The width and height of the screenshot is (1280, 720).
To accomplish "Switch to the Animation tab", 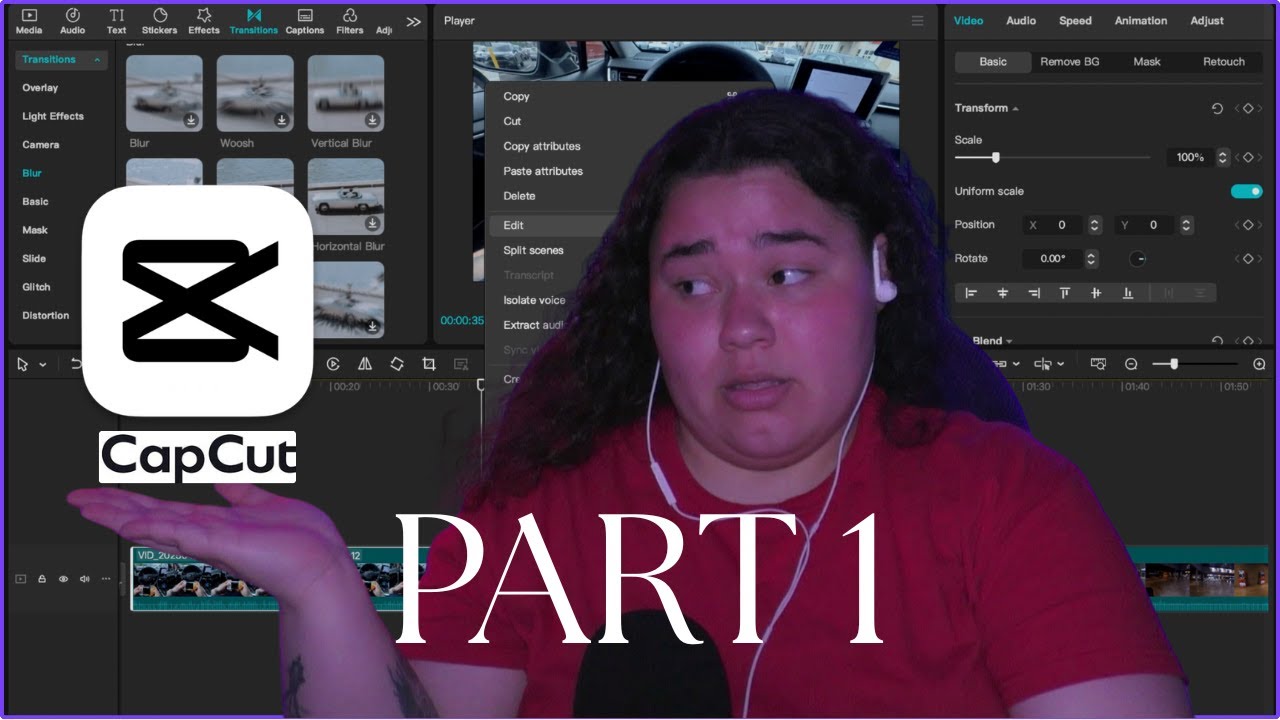I will [1141, 21].
